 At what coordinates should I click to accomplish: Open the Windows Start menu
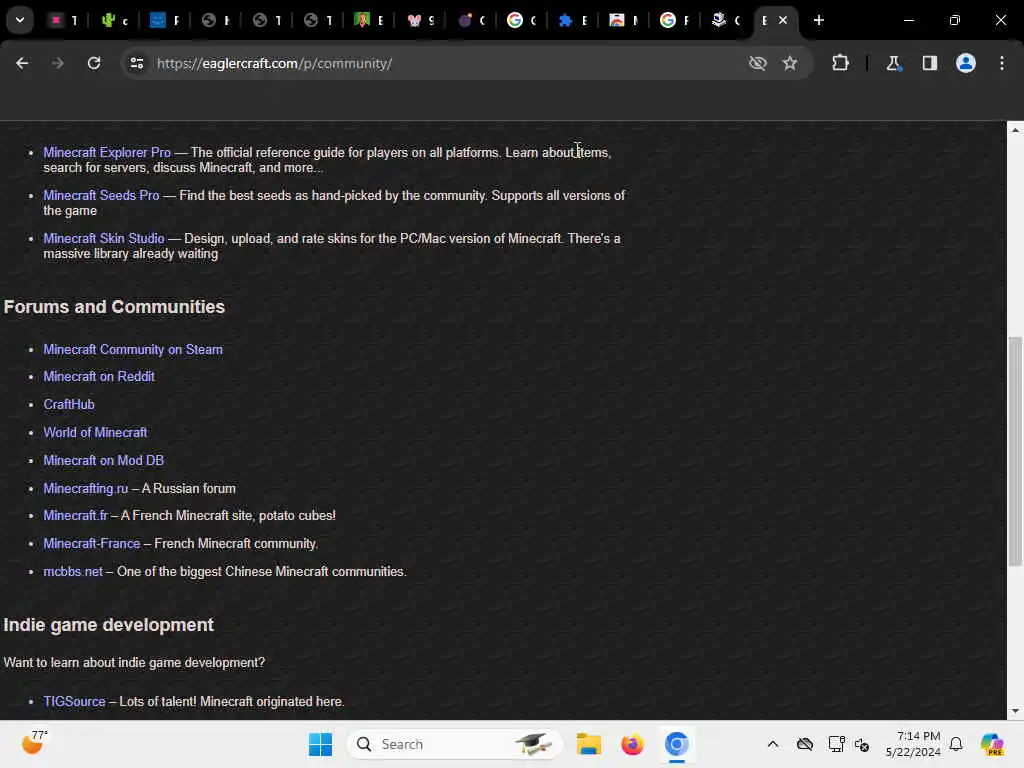point(320,744)
